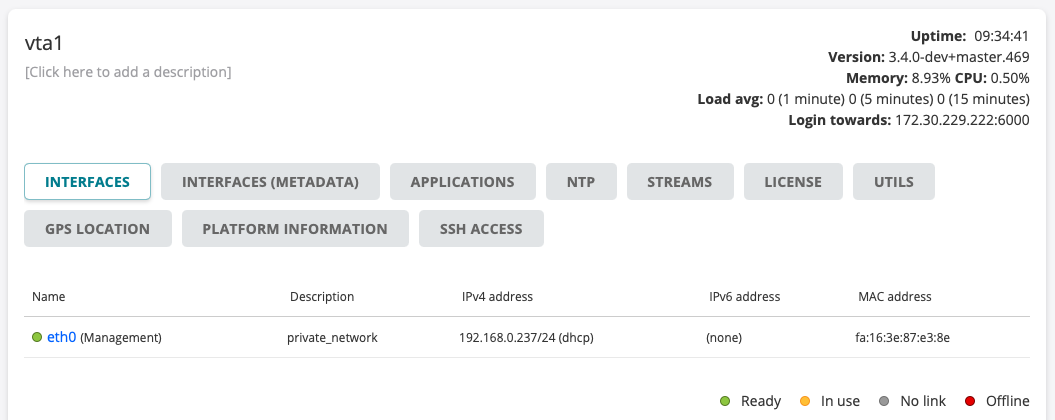Click the IPv4 address column header
This screenshot has height=420, width=1055.
(497, 297)
